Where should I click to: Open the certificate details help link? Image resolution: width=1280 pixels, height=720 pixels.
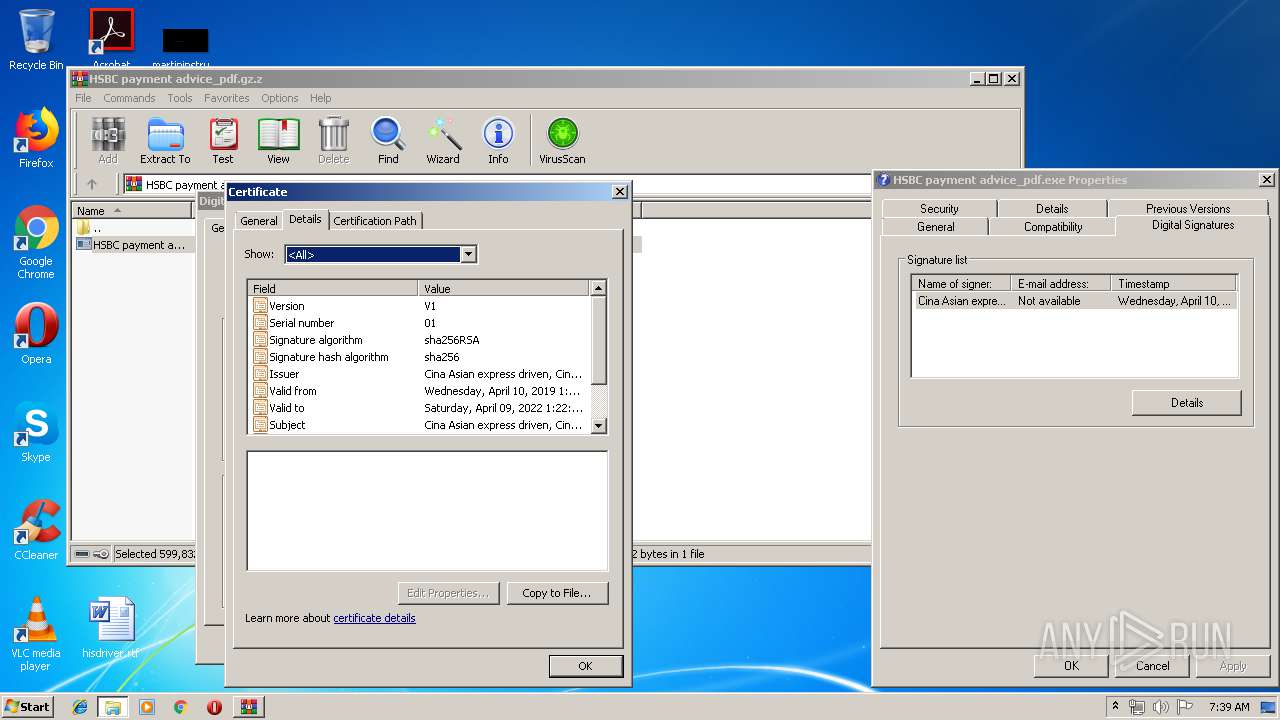(x=374, y=618)
